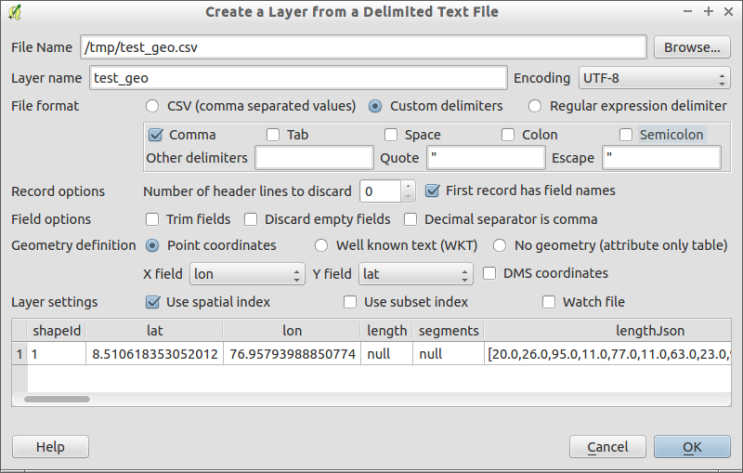Uncheck the Comma delimiter checkbox
Image resolution: width=743 pixels, height=473 pixels.
pos(155,135)
